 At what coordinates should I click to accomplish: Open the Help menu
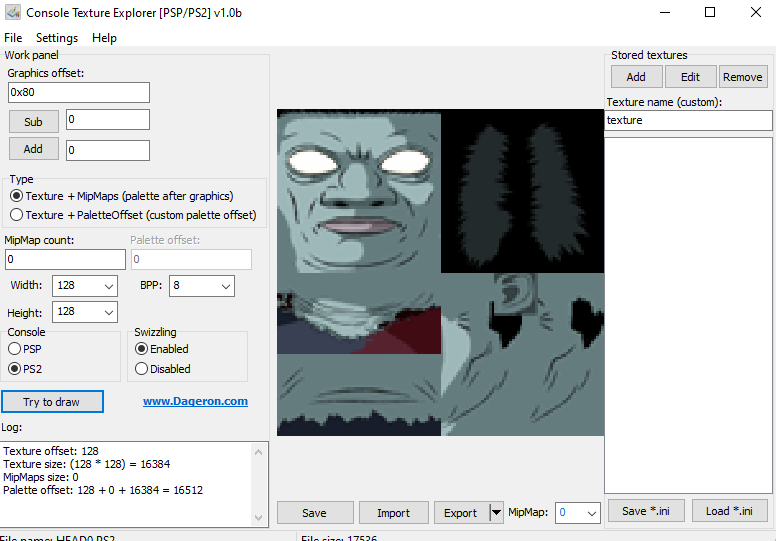coord(104,38)
